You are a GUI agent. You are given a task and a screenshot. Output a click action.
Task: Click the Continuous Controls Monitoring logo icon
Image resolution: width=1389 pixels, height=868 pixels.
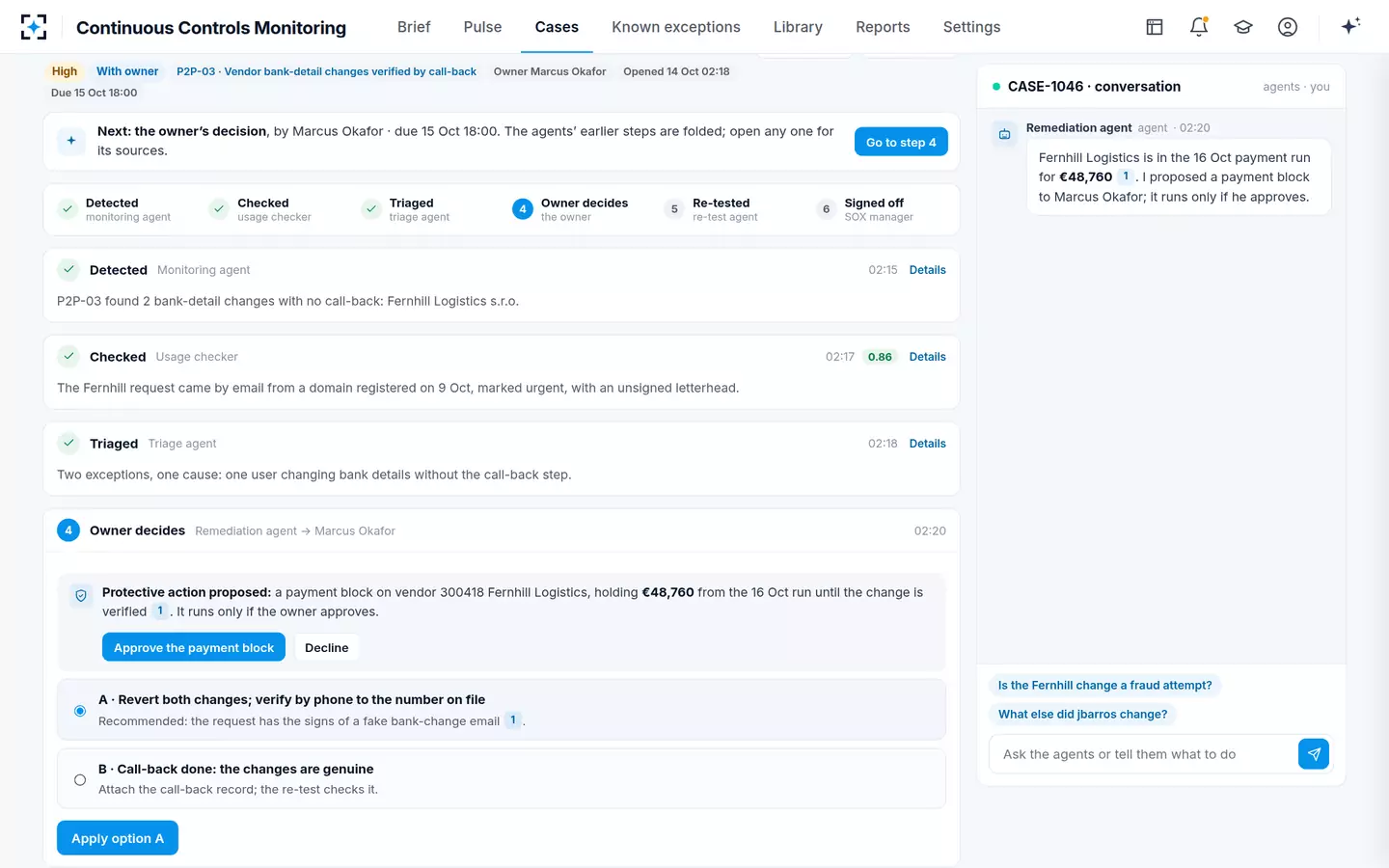click(x=34, y=27)
